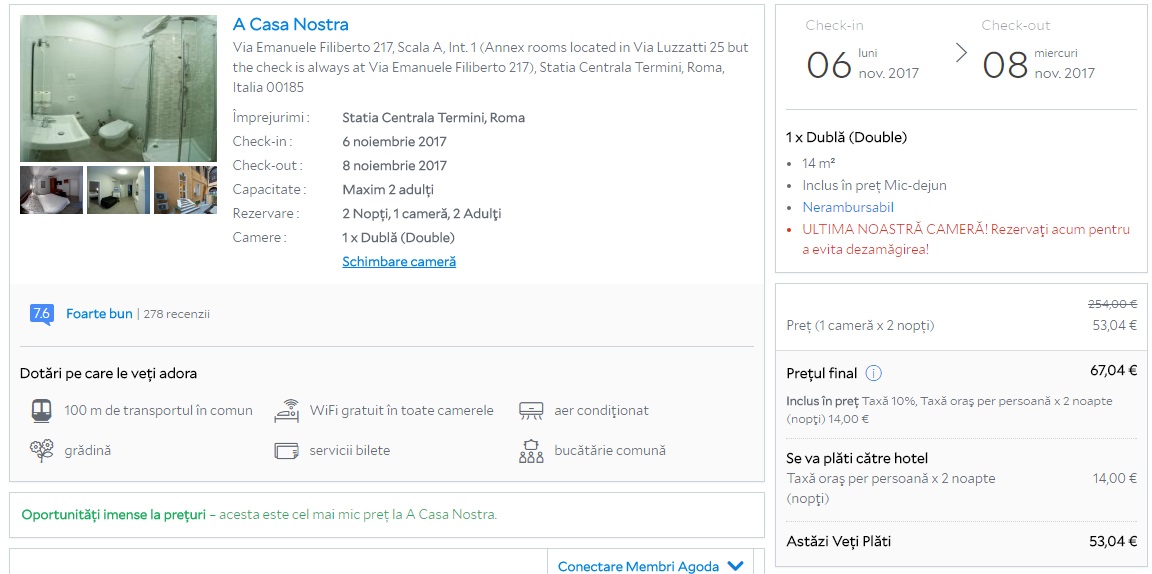Click the check-out date 08 nov. 2017
1152x574 pixels.
coord(1038,64)
